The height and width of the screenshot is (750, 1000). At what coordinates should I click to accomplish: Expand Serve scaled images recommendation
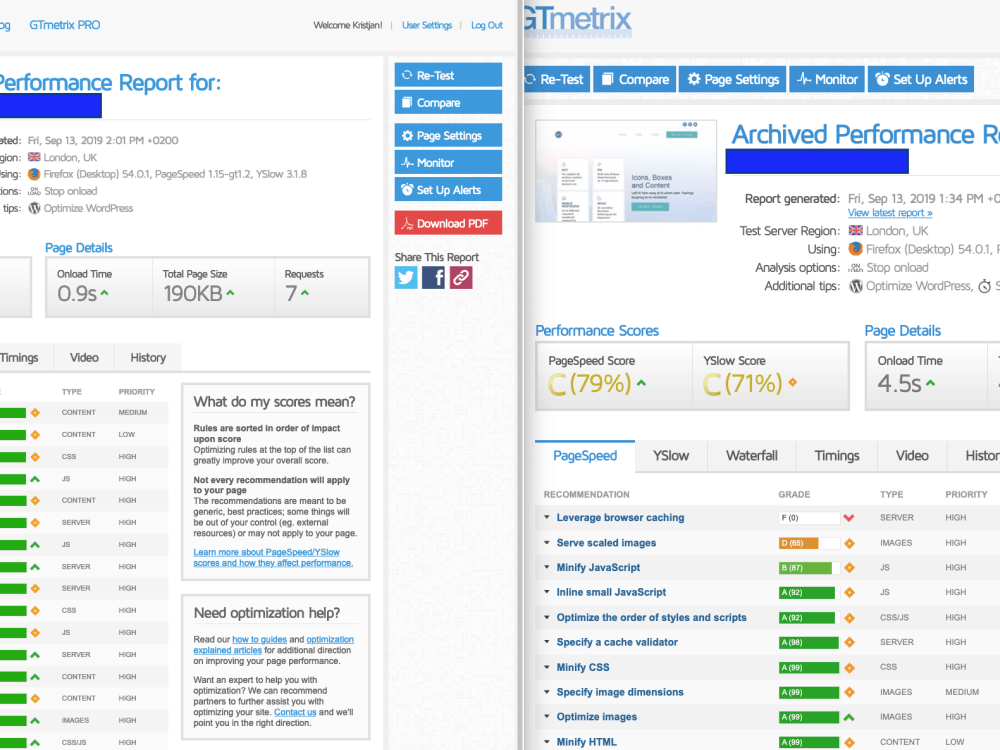coord(606,543)
